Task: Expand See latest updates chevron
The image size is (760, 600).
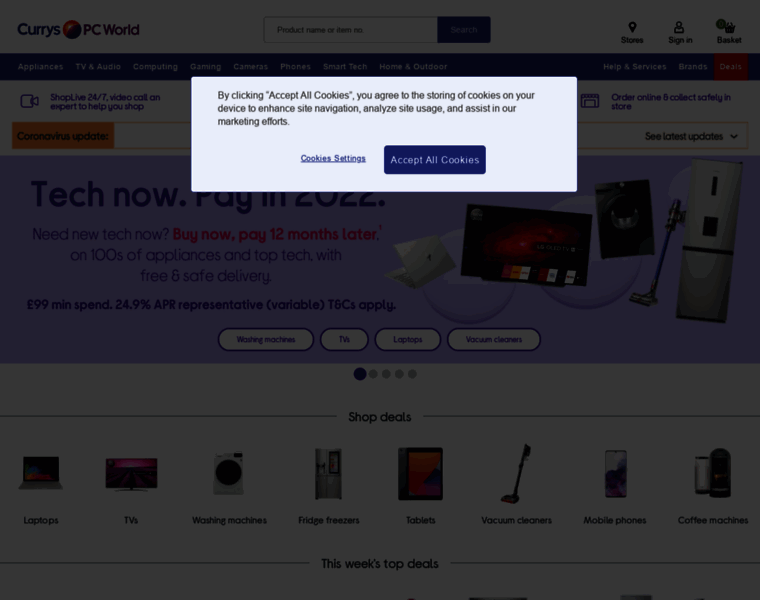Action: click(734, 137)
